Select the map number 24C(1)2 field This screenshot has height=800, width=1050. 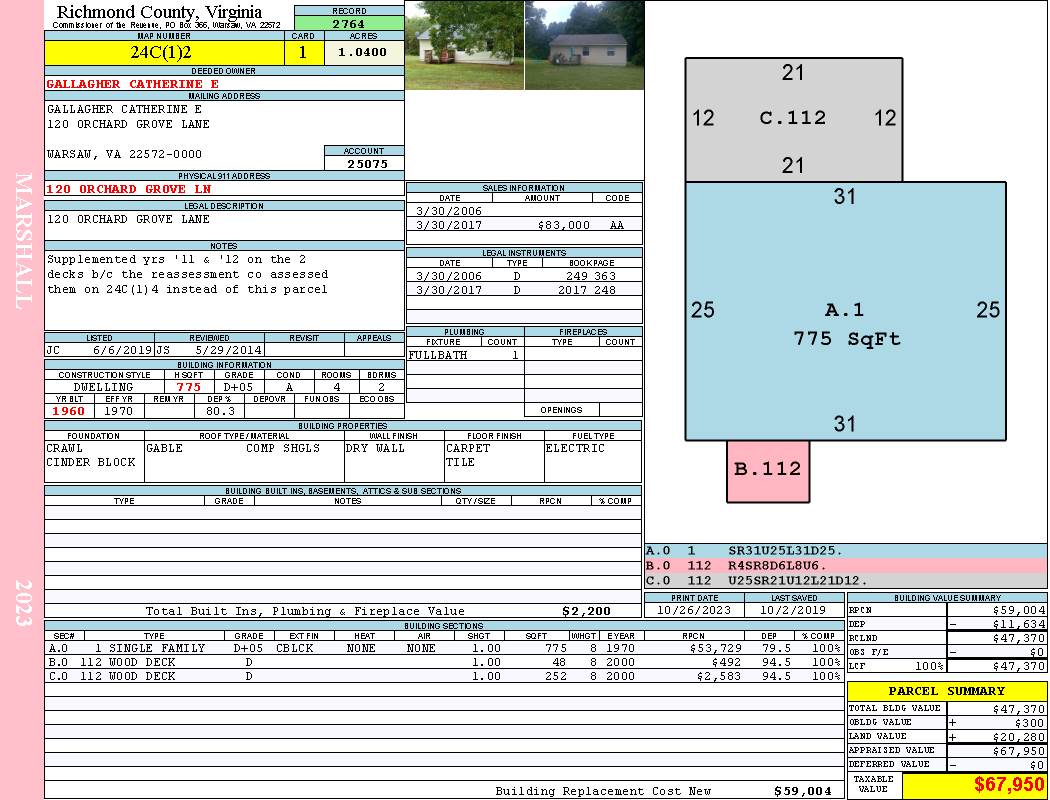pyautogui.click(x=164, y=52)
